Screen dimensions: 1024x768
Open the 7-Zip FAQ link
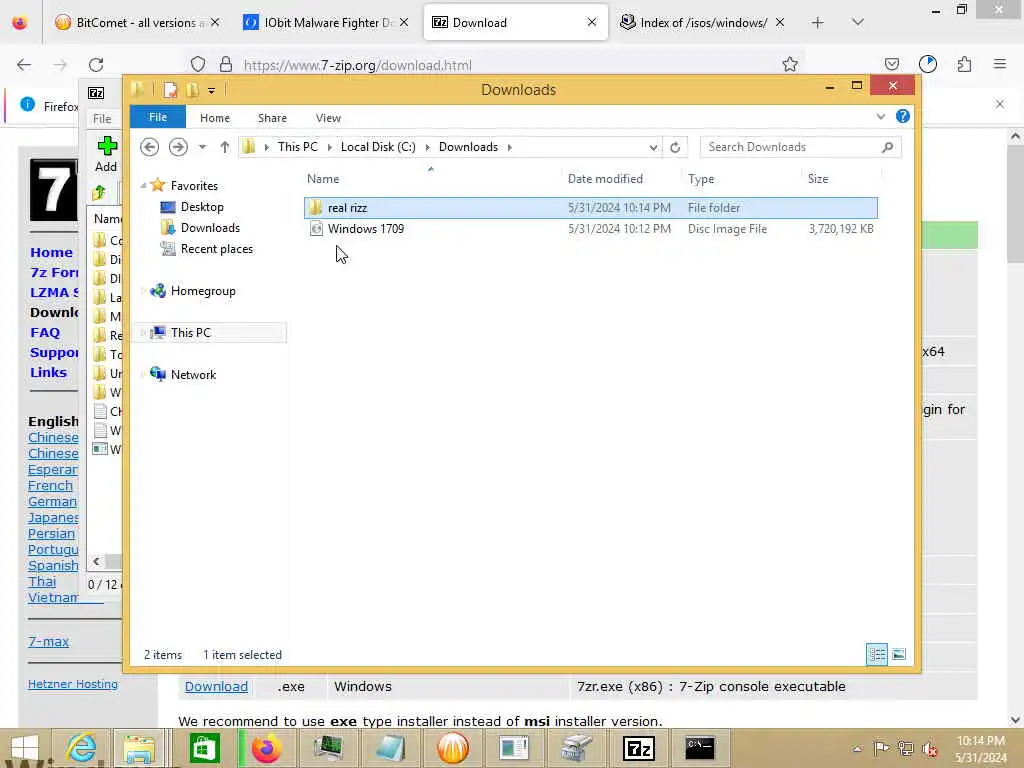(45, 332)
